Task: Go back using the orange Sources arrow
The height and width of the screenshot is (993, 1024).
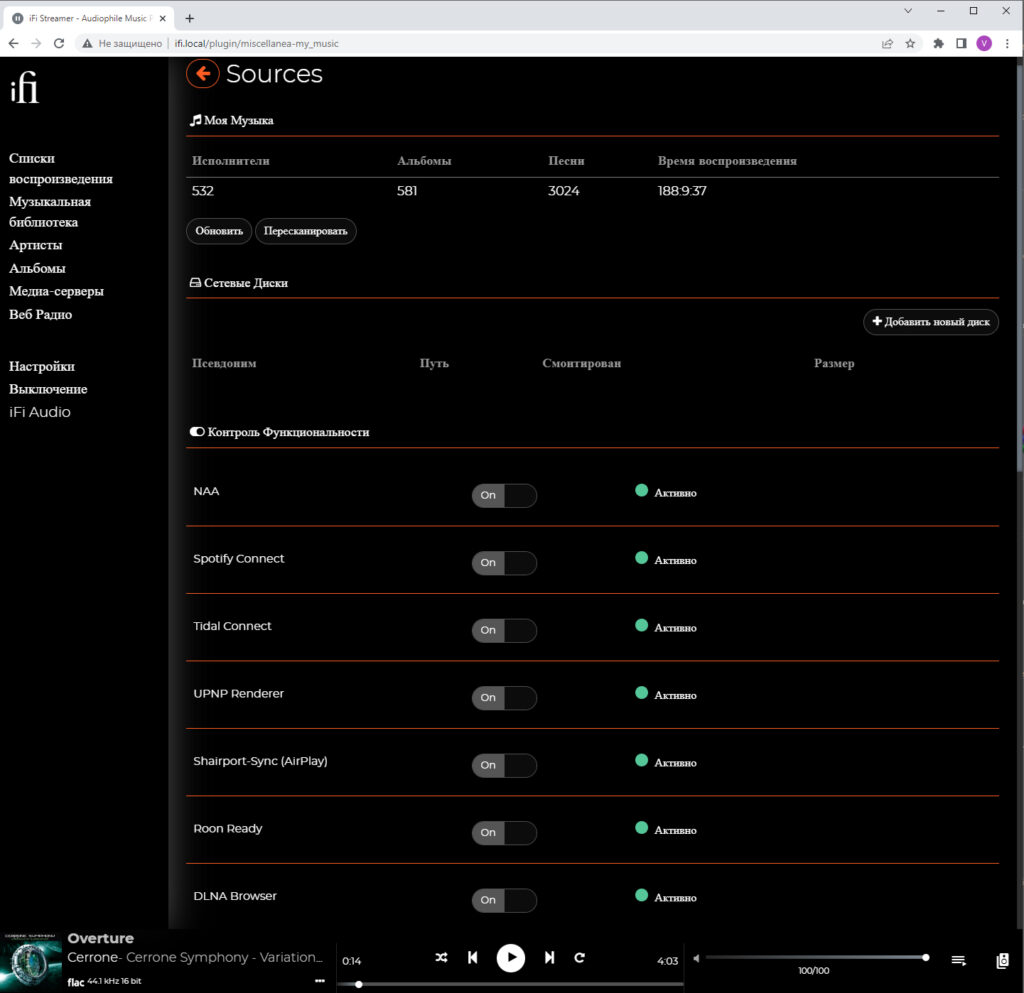Action: click(202, 74)
